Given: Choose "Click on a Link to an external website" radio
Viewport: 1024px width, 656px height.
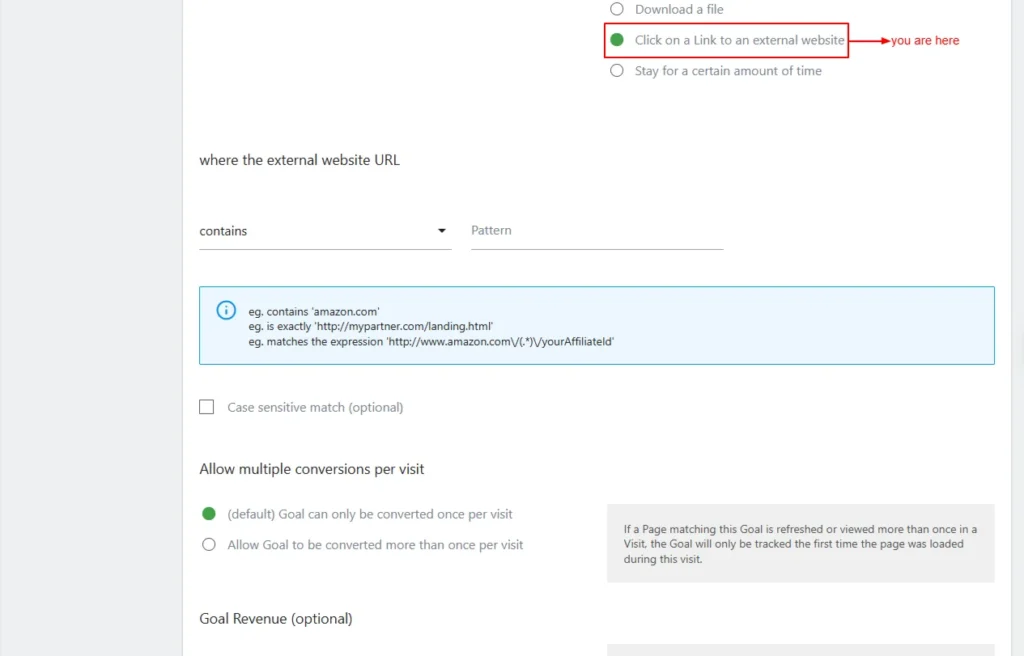Looking at the screenshot, I should click(x=617, y=40).
